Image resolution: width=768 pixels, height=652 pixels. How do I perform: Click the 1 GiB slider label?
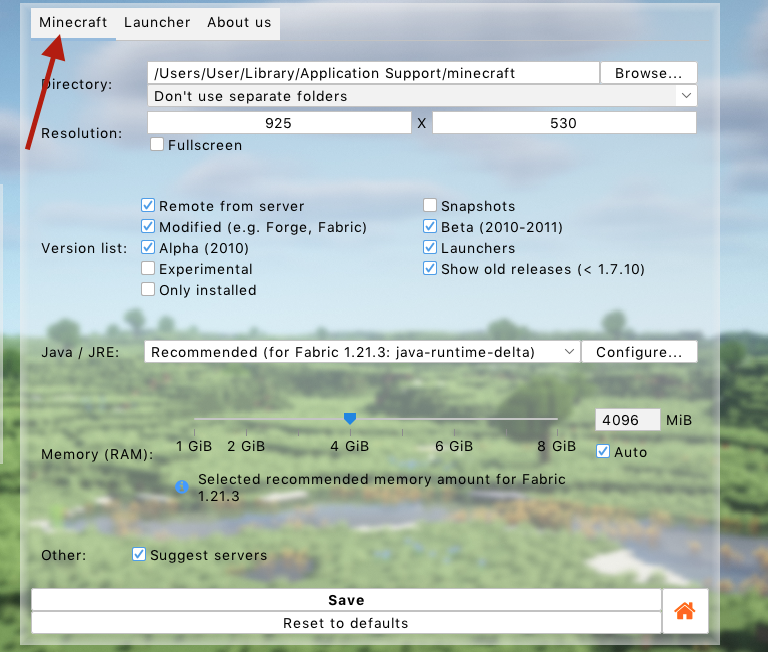point(194,446)
